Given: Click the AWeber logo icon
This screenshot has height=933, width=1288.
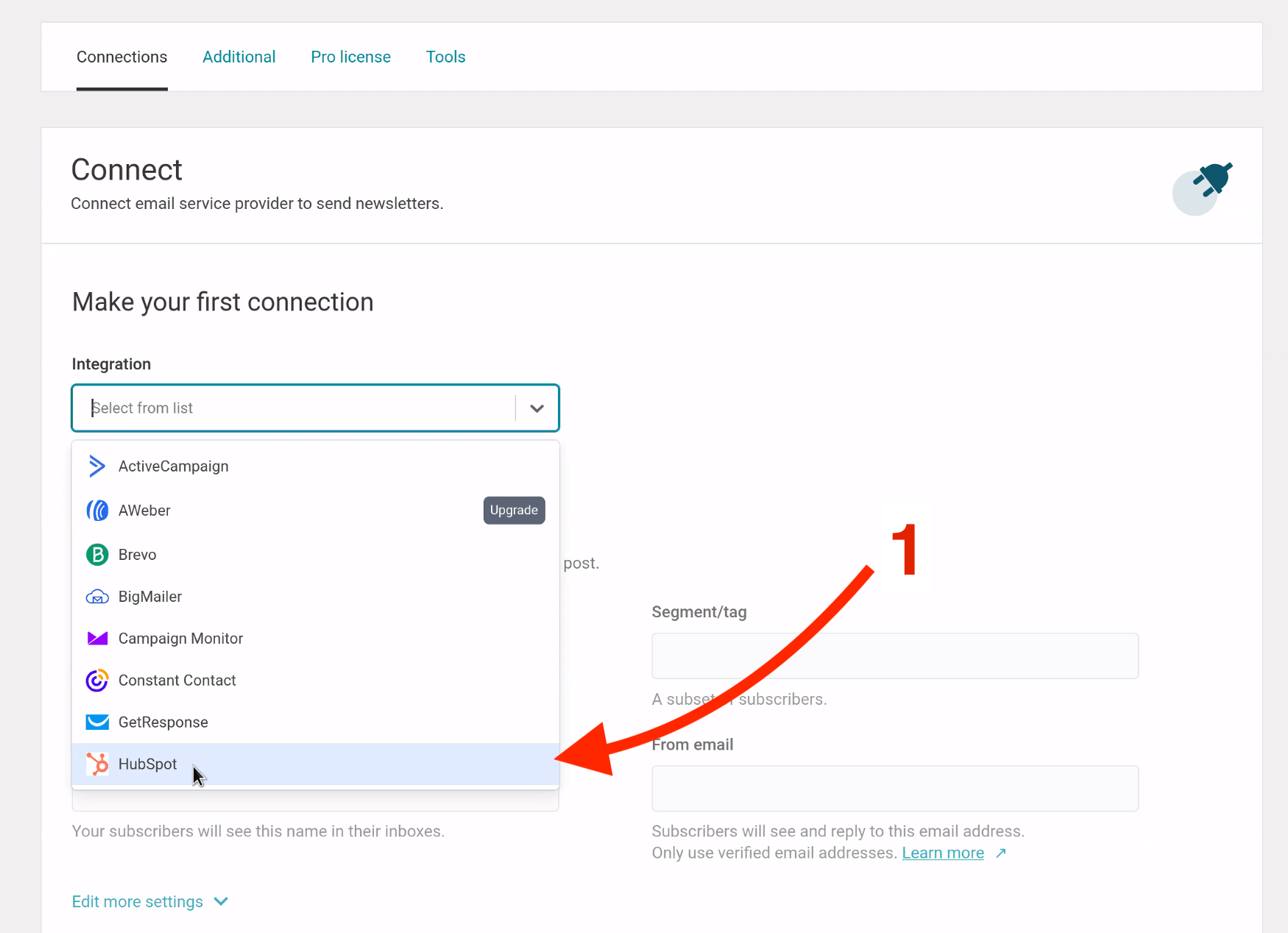Looking at the screenshot, I should click(97, 511).
